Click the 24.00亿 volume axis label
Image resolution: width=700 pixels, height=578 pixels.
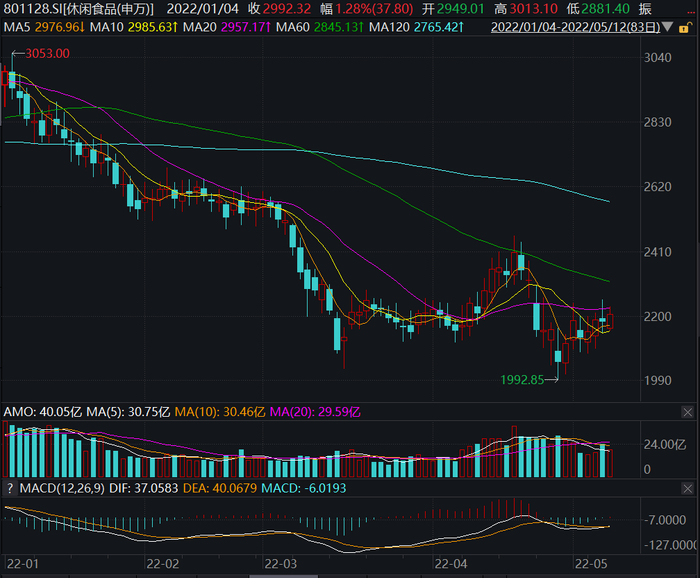665,445
